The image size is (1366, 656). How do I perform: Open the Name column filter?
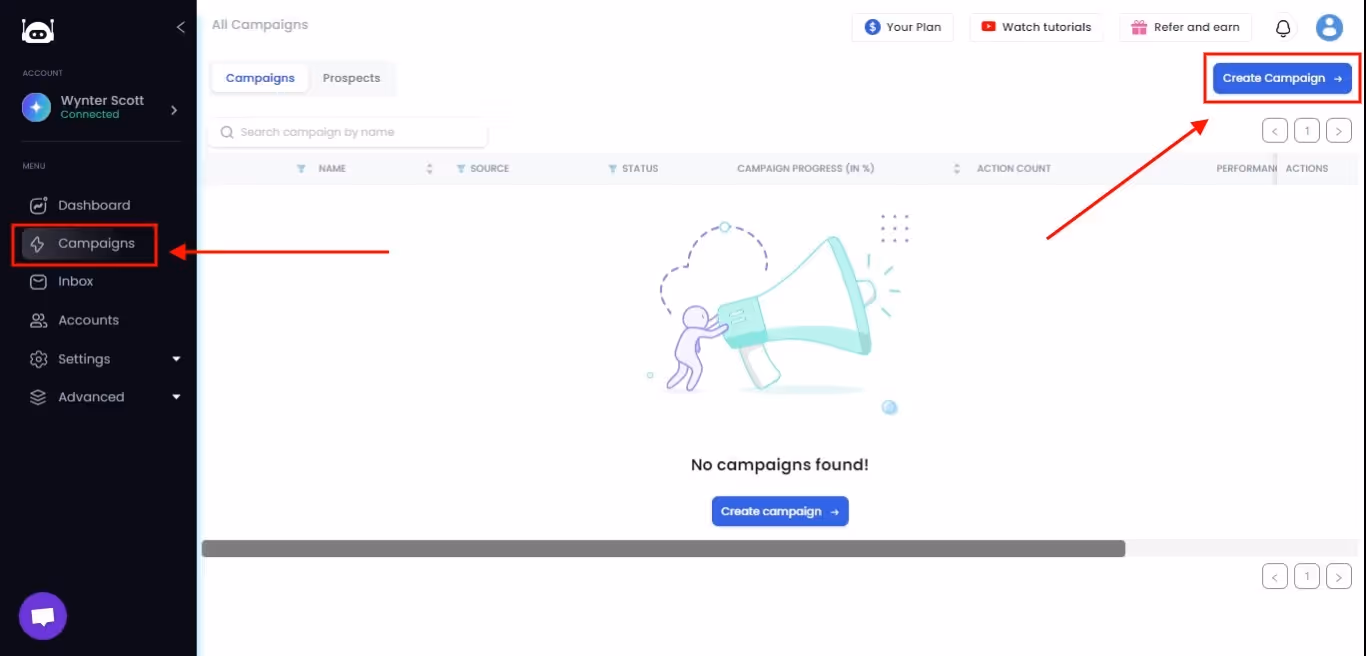302,168
